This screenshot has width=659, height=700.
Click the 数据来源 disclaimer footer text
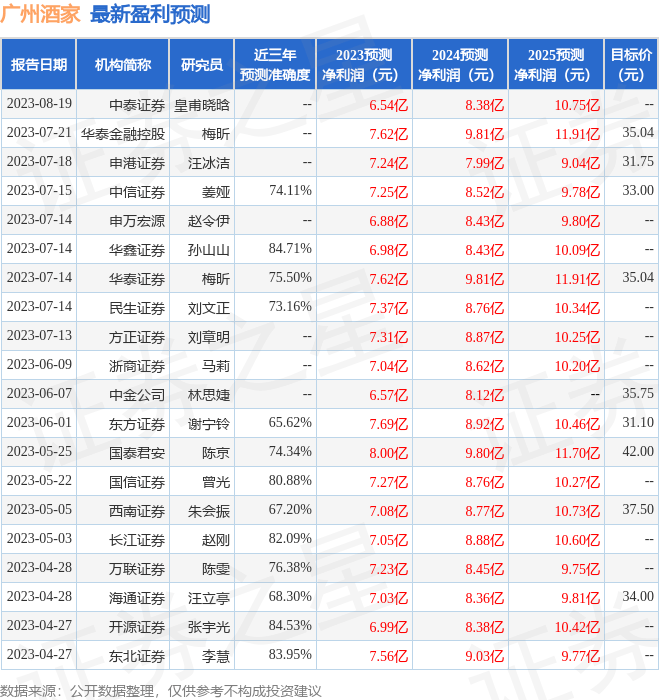point(161,690)
